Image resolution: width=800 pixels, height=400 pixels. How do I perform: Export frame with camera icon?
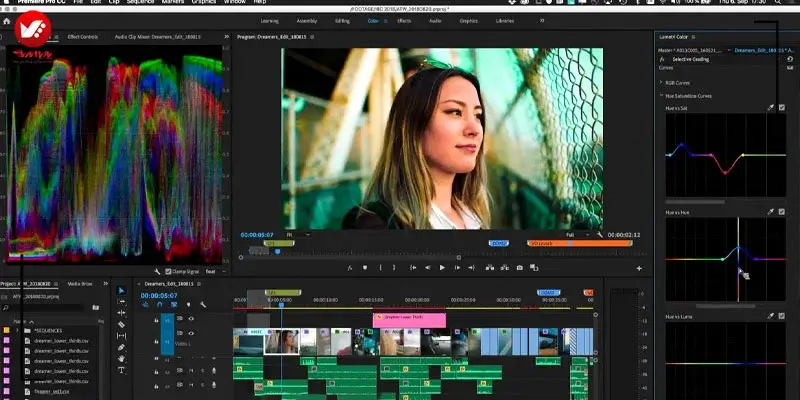pos(519,267)
